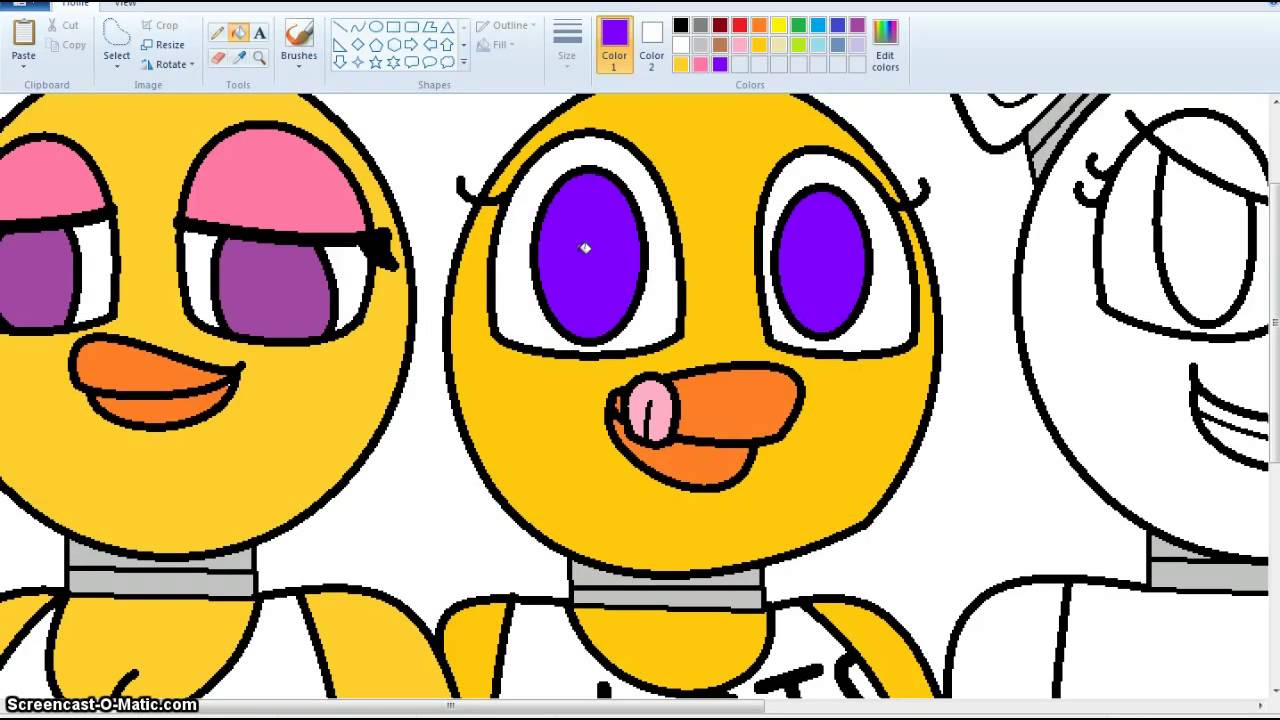1280x720 pixels.
Task: Click the Resize button
Action: point(163,45)
